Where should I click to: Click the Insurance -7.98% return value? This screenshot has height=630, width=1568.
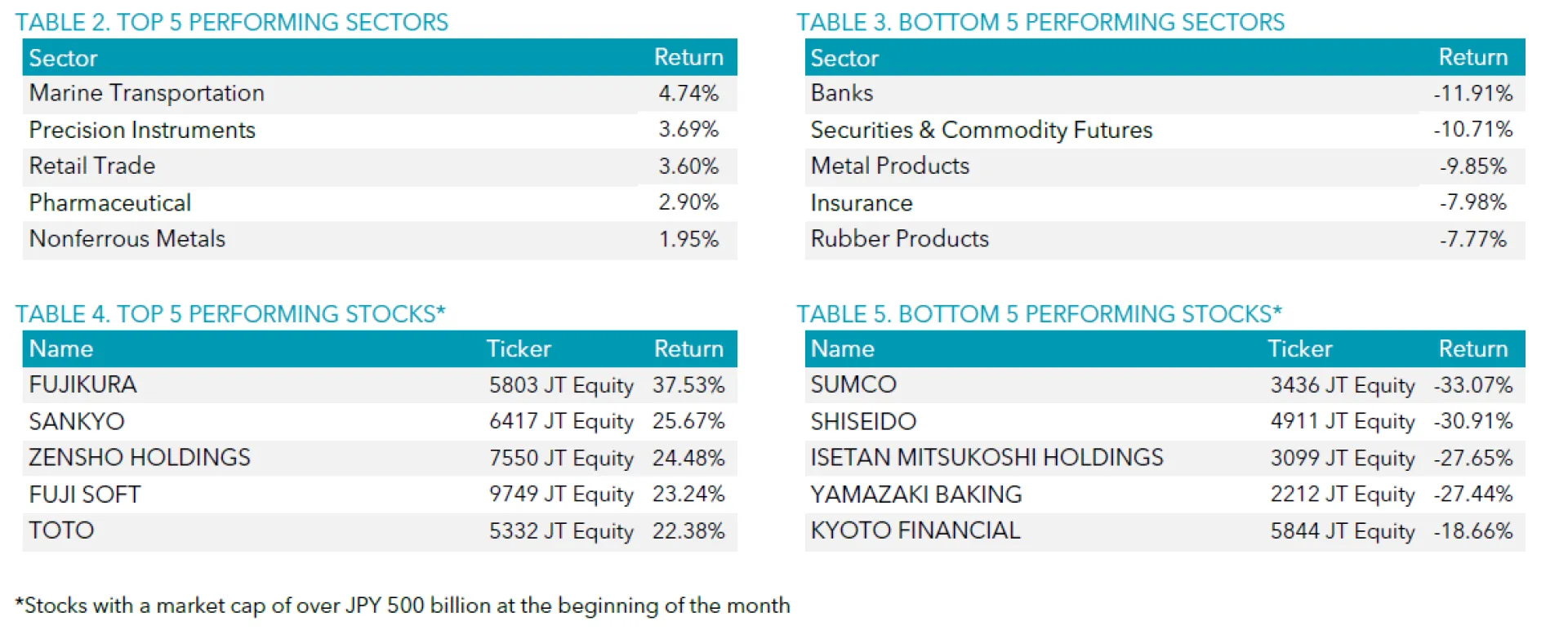click(1472, 202)
